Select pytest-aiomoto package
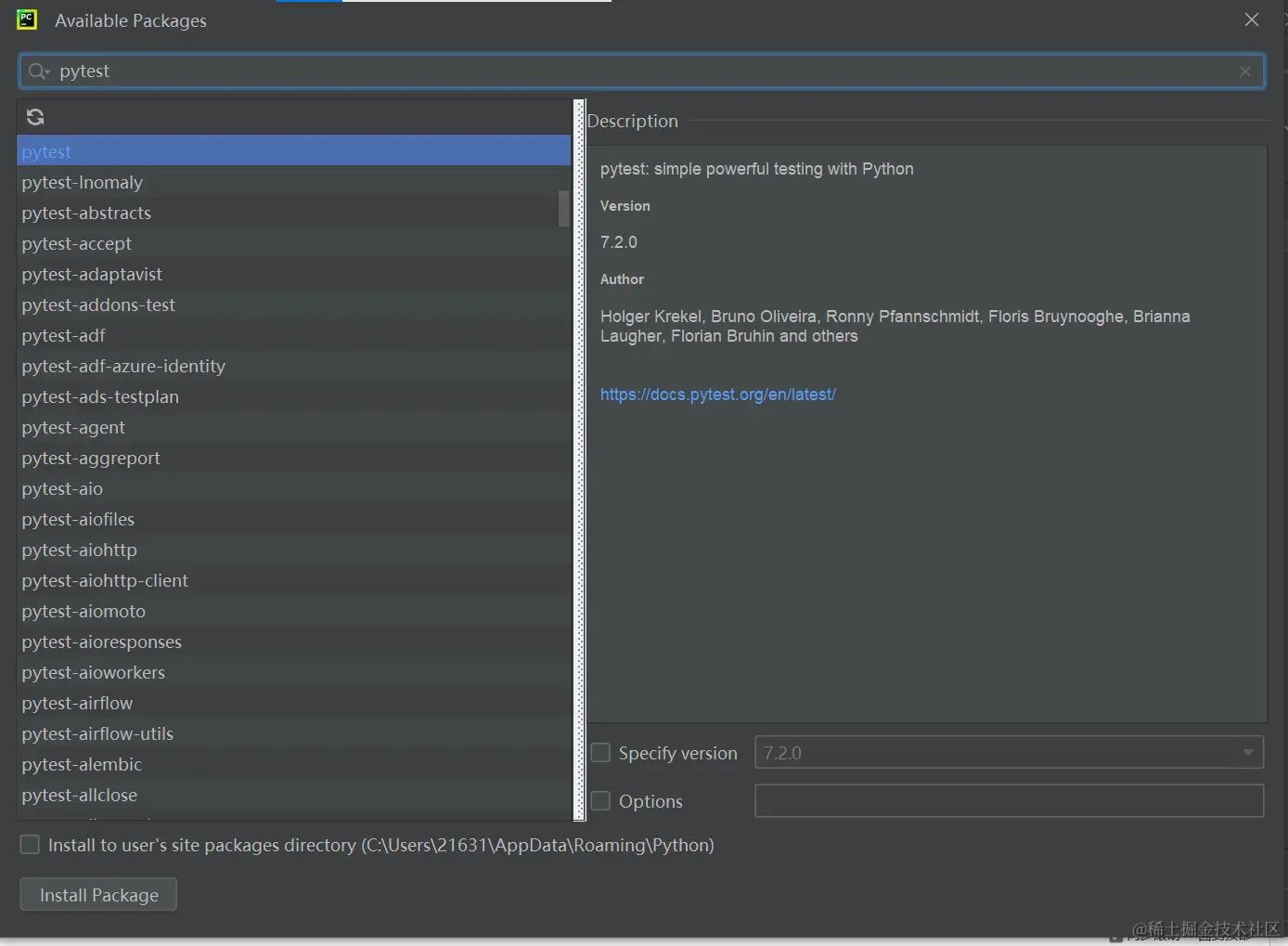The width and height of the screenshot is (1288, 946). click(x=293, y=611)
